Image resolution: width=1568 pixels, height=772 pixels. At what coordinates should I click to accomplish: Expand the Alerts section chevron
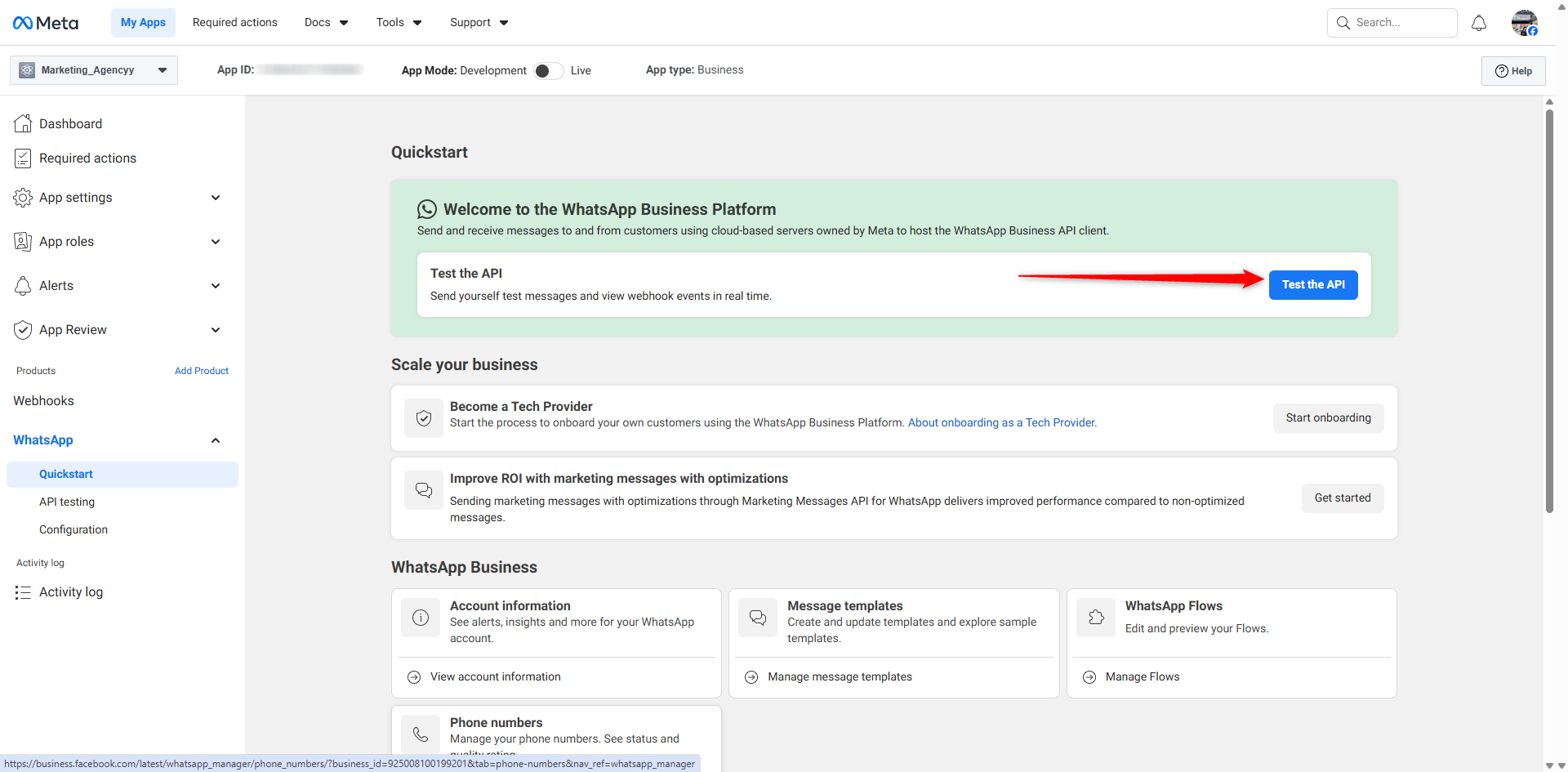[x=216, y=286]
